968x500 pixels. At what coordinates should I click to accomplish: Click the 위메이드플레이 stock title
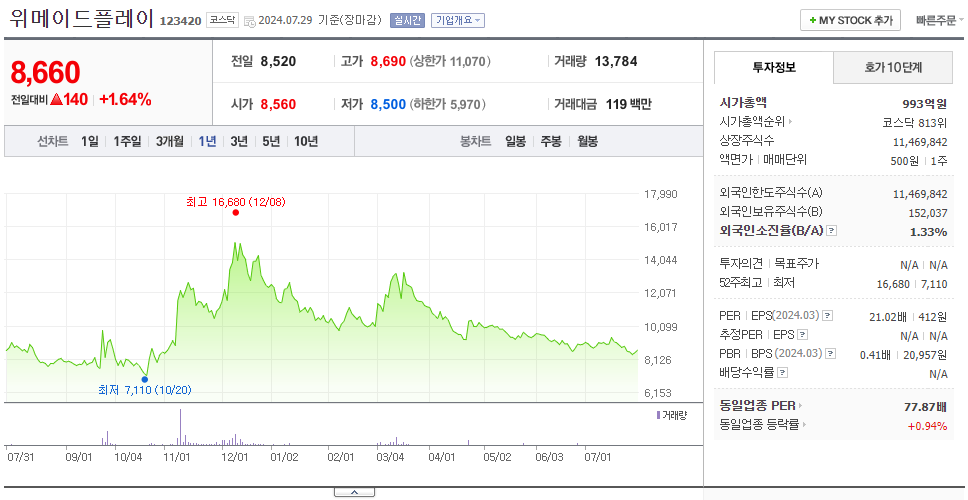81,19
